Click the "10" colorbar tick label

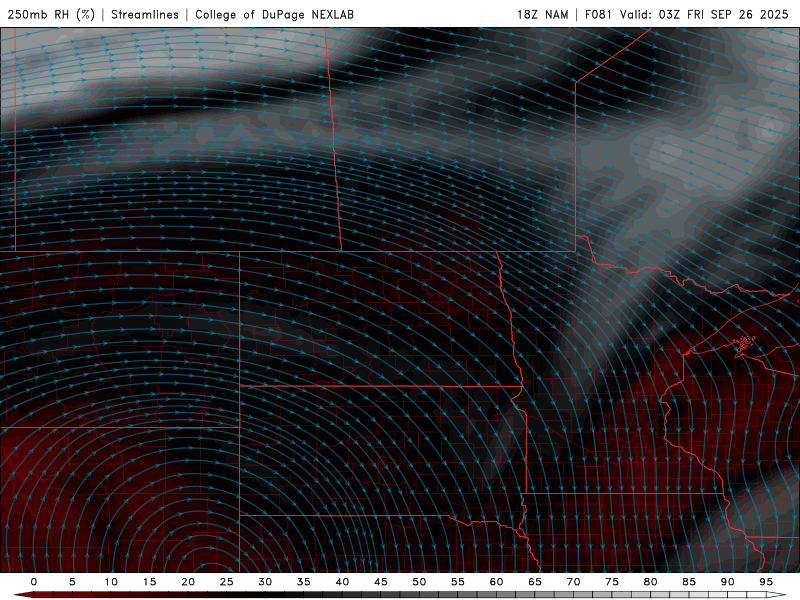111,582
